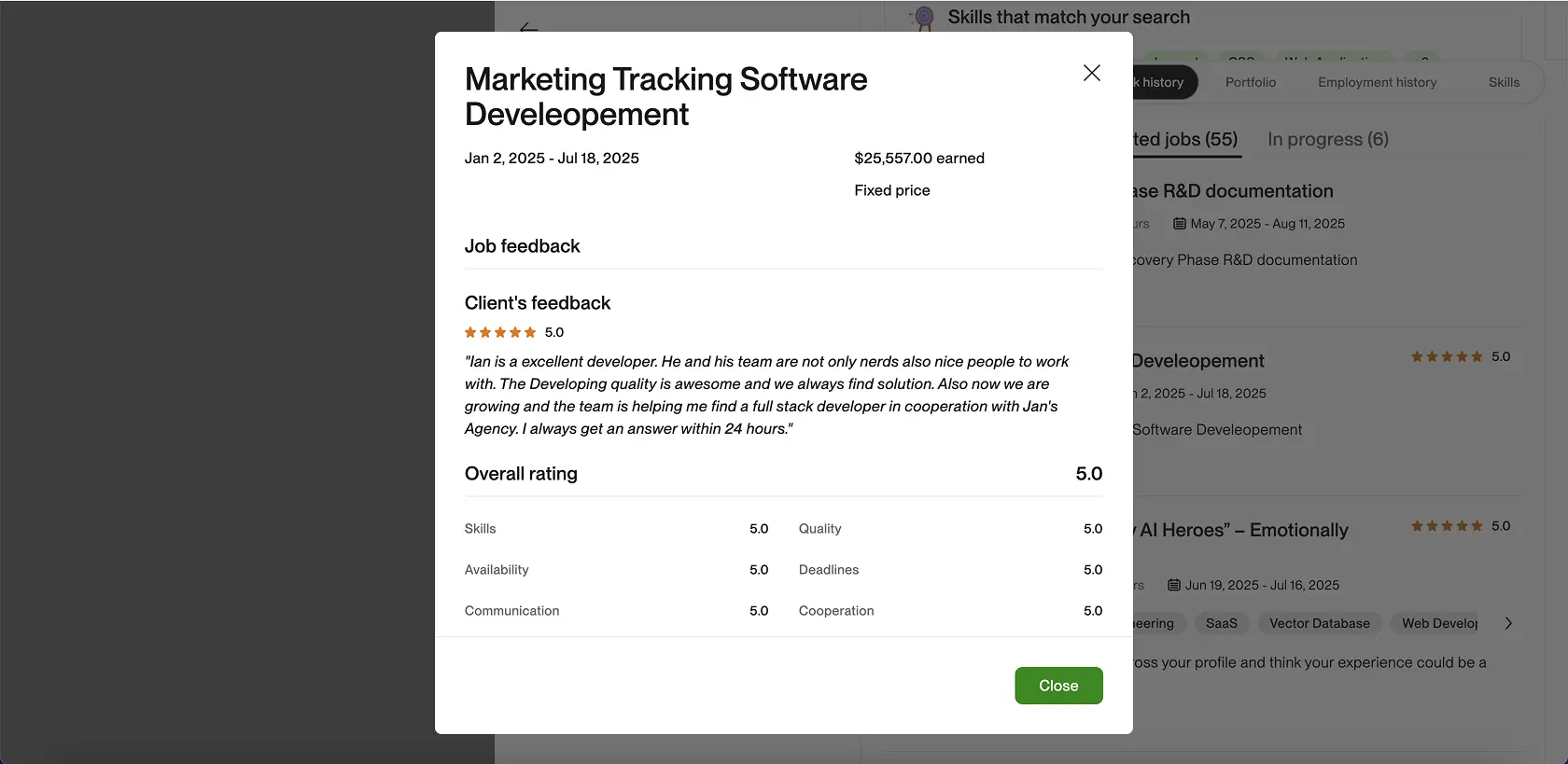The height and width of the screenshot is (764, 1568).
Task: Open the Developement job title behind dialog
Action: [1198, 361]
